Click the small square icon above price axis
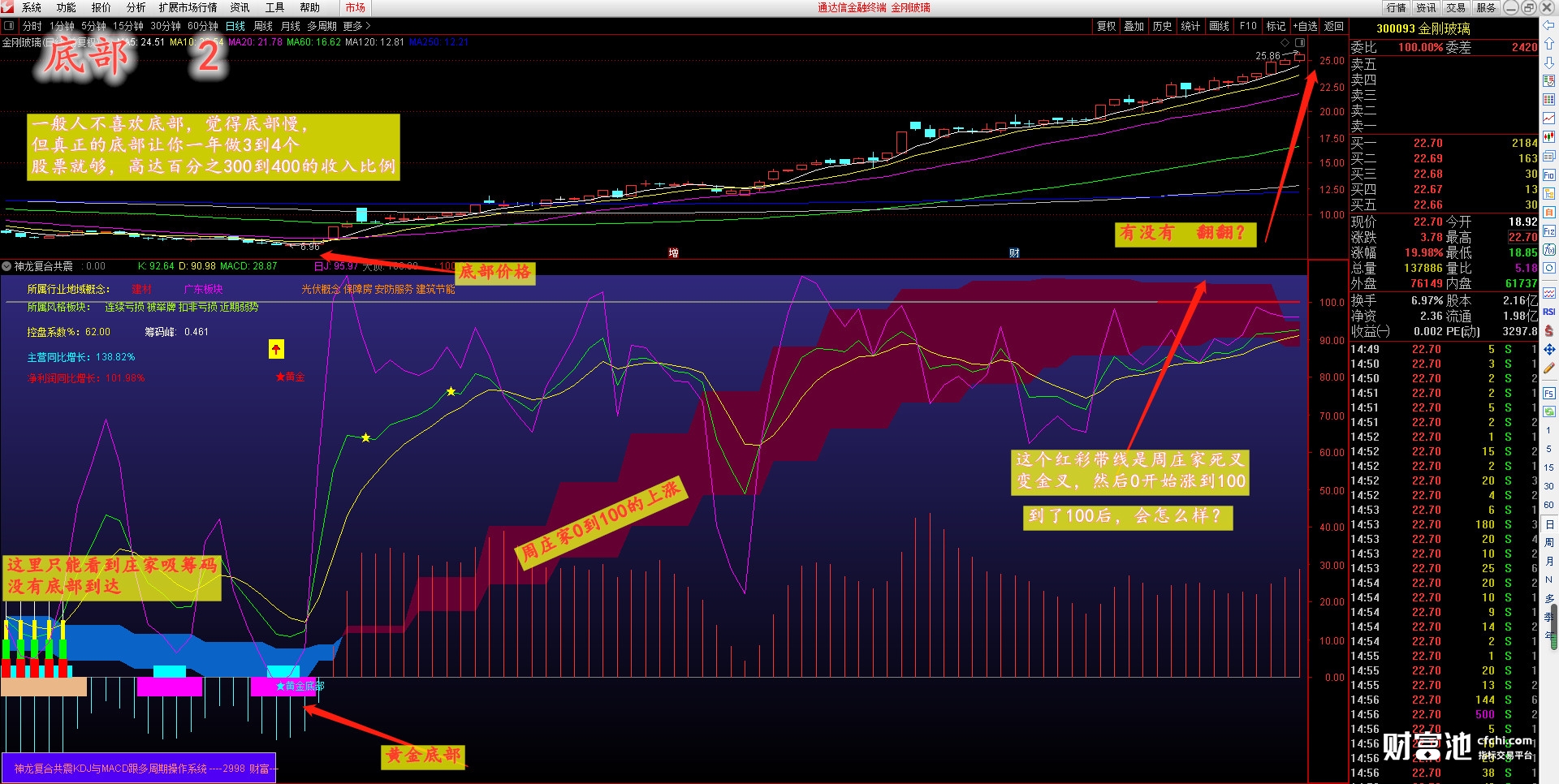This screenshot has height=784, width=1559. [x=1300, y=42]
